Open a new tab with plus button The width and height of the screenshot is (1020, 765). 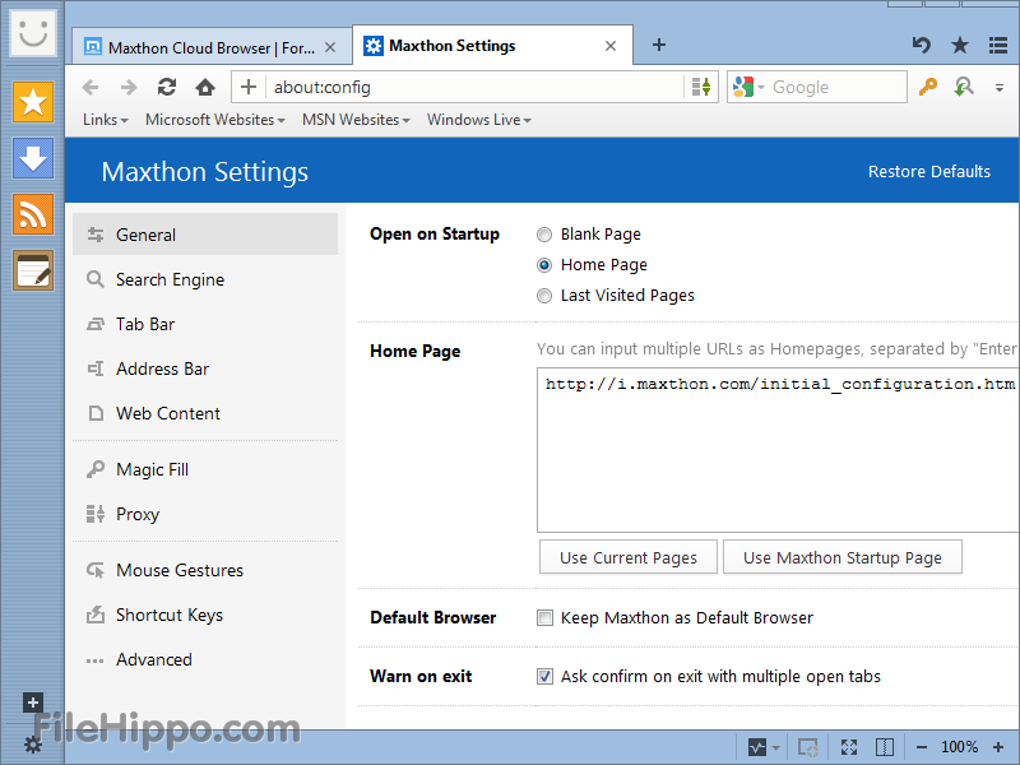click(x=659, y=45)
